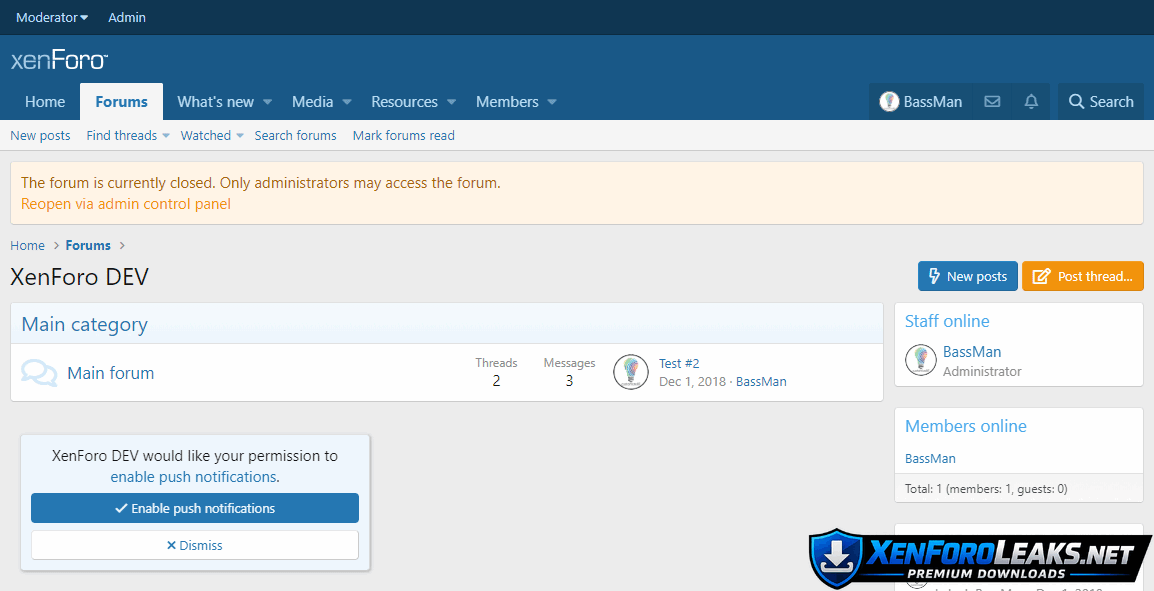Click BassMan avatar in Staff online

(920, 360)
